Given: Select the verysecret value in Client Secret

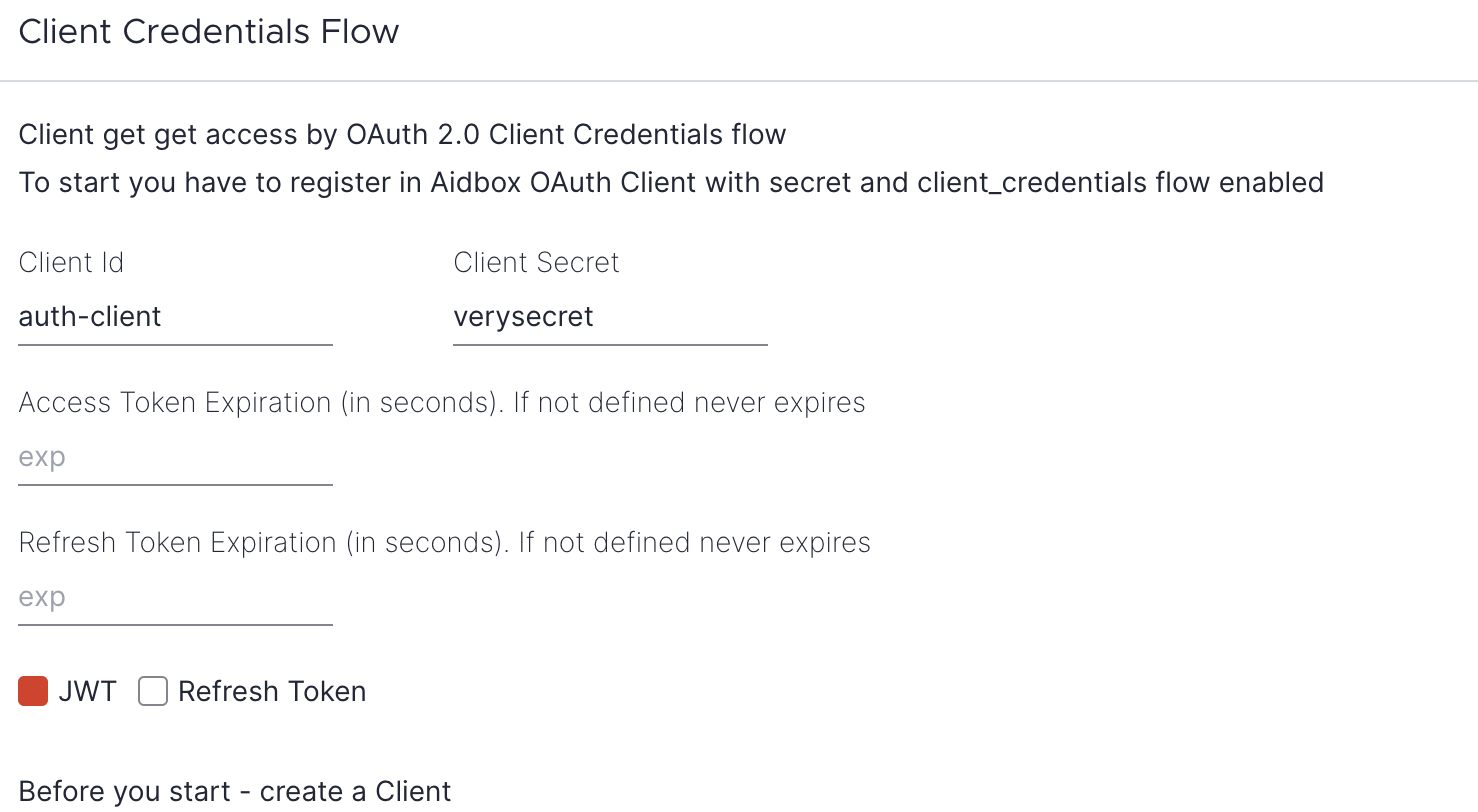Looking at the screenshot, I should tap(523, 317).
